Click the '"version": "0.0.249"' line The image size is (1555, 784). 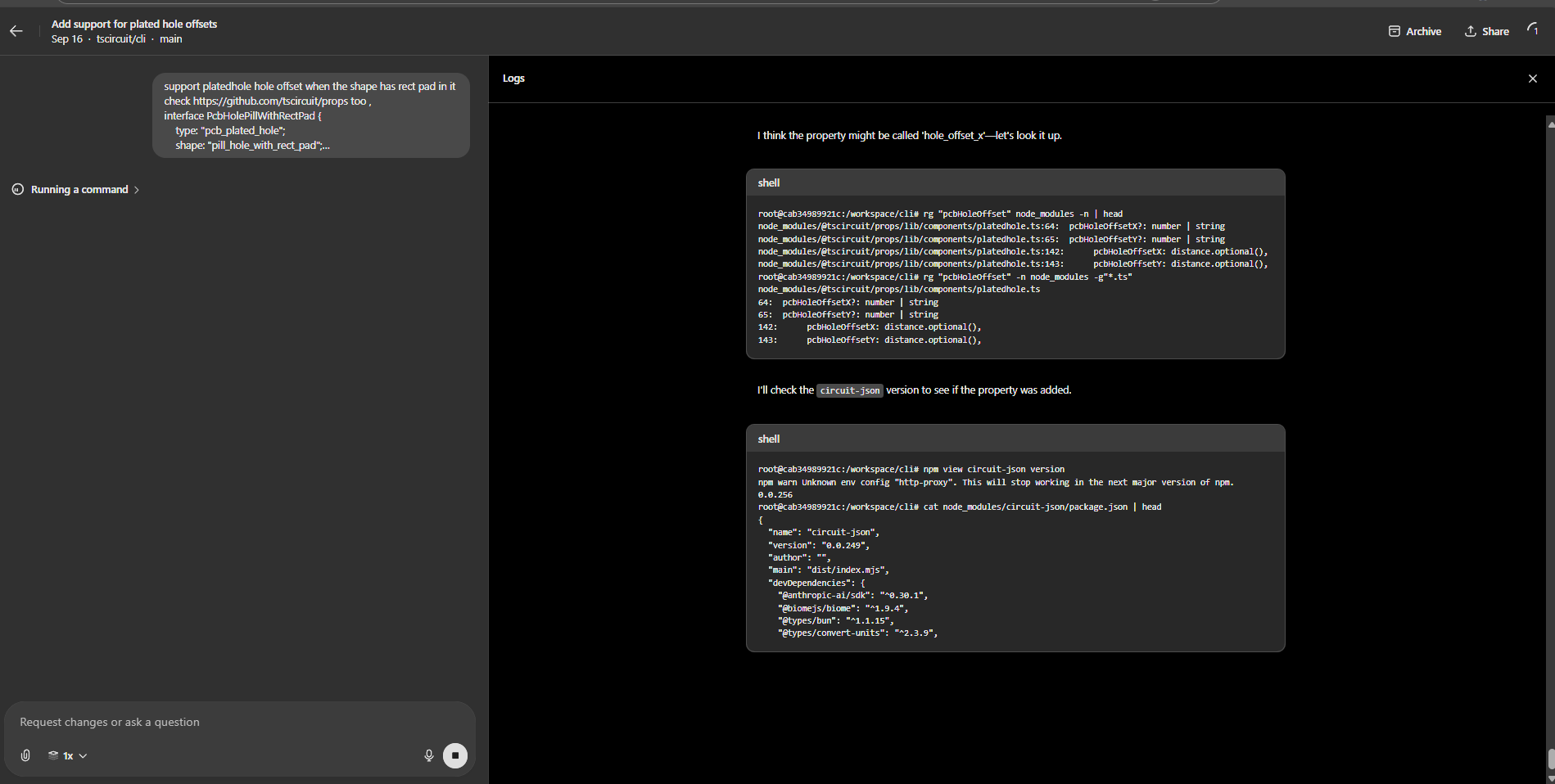point(819,545)
